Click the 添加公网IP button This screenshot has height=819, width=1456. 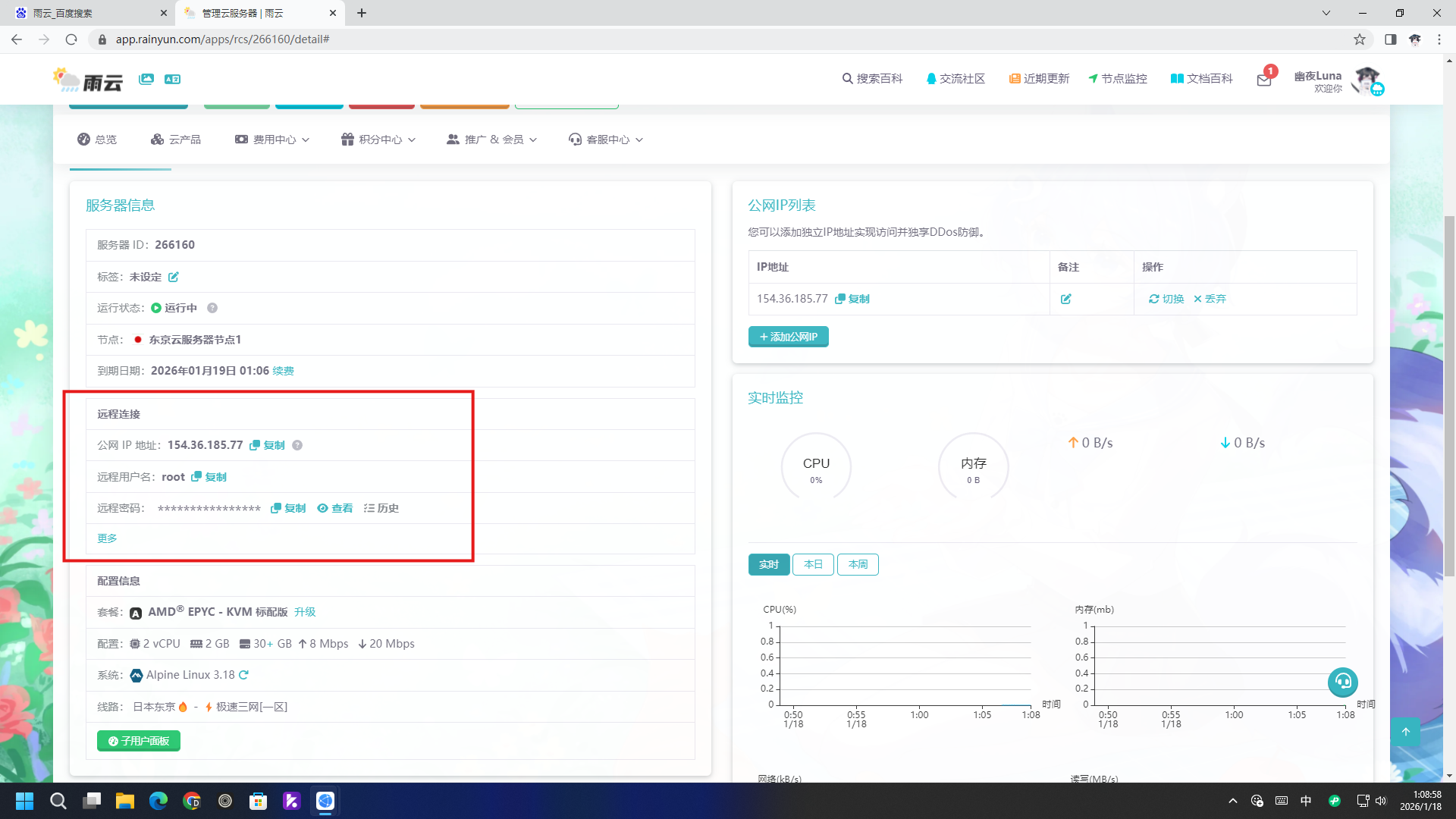click(x=788, y=337)
